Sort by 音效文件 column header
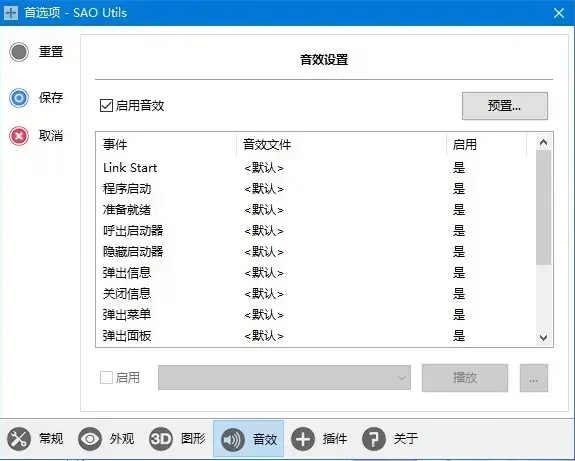Screen dimensions: 575x461 [341, 144]
